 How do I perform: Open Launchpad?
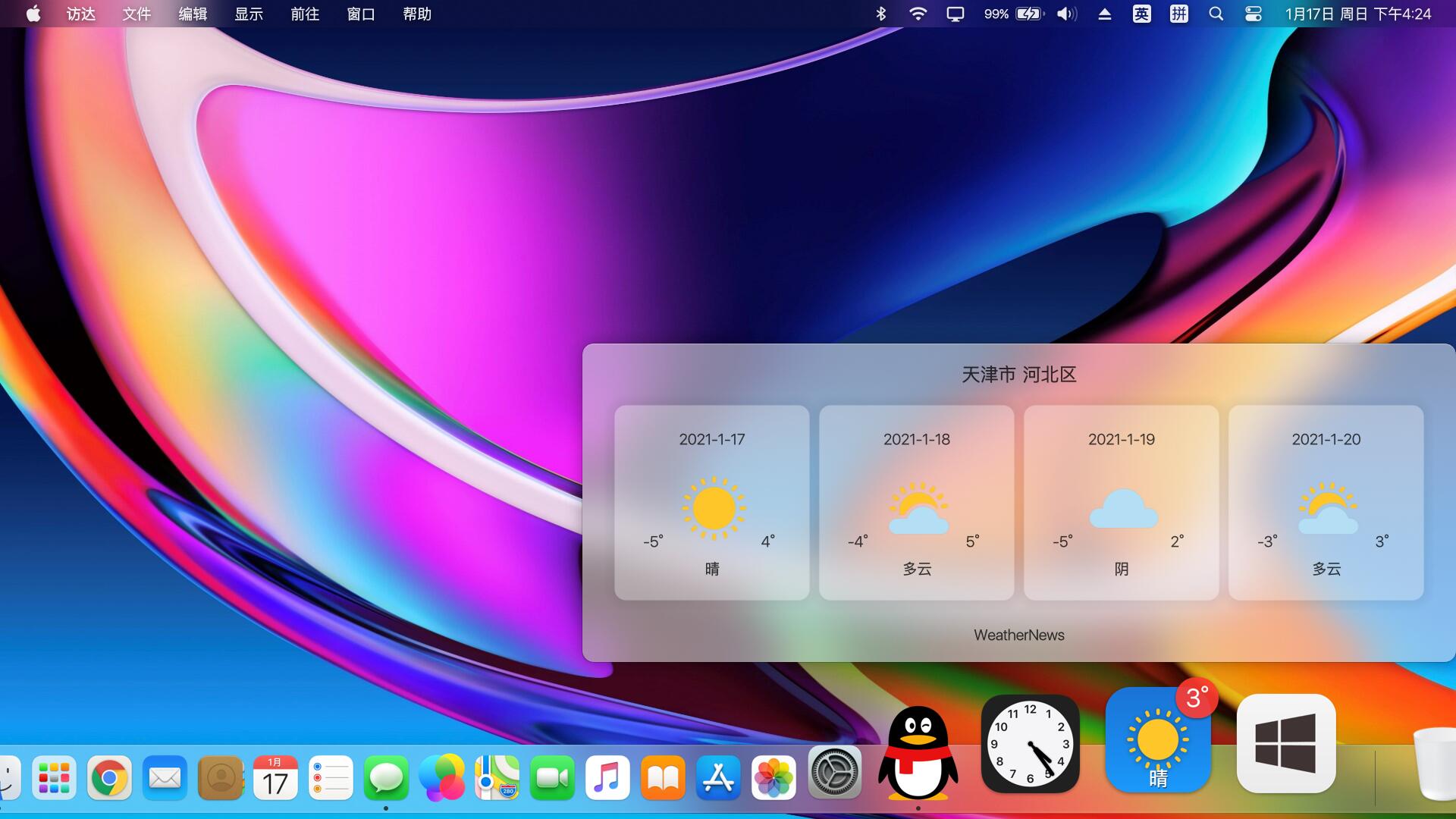point(54,777)
